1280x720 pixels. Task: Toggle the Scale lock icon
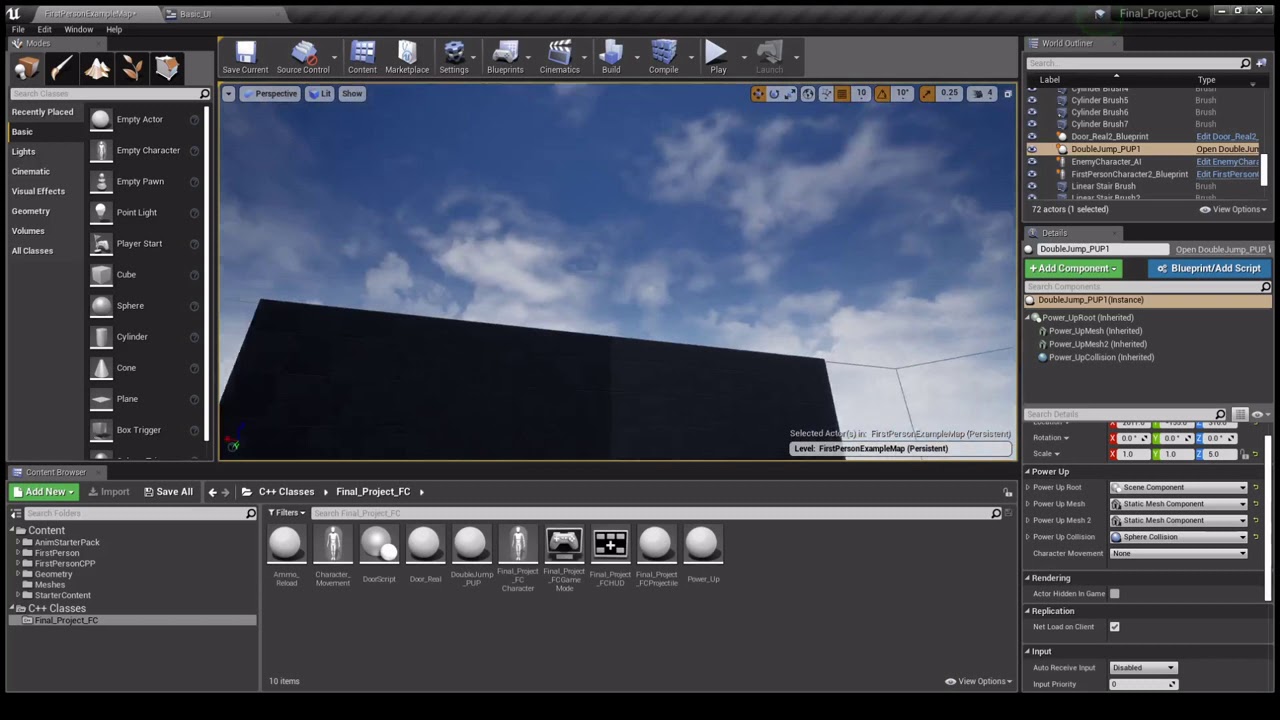[1244, 454]
